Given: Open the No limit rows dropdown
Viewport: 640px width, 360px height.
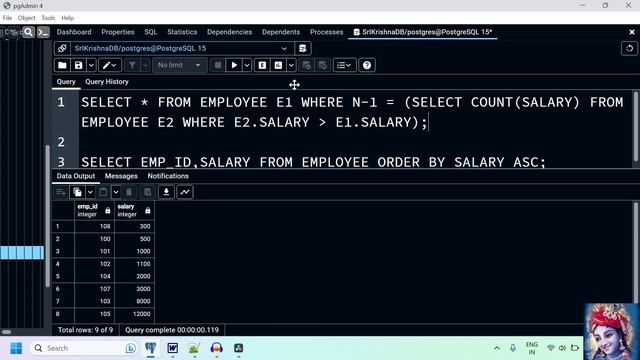Looking at the screenshot, I should (179, 65).
